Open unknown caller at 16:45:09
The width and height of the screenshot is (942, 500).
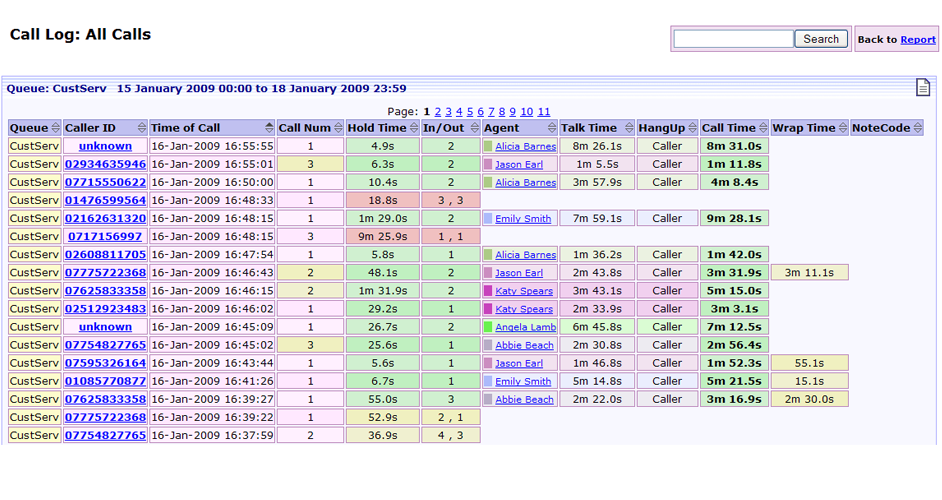pos(105,327)
